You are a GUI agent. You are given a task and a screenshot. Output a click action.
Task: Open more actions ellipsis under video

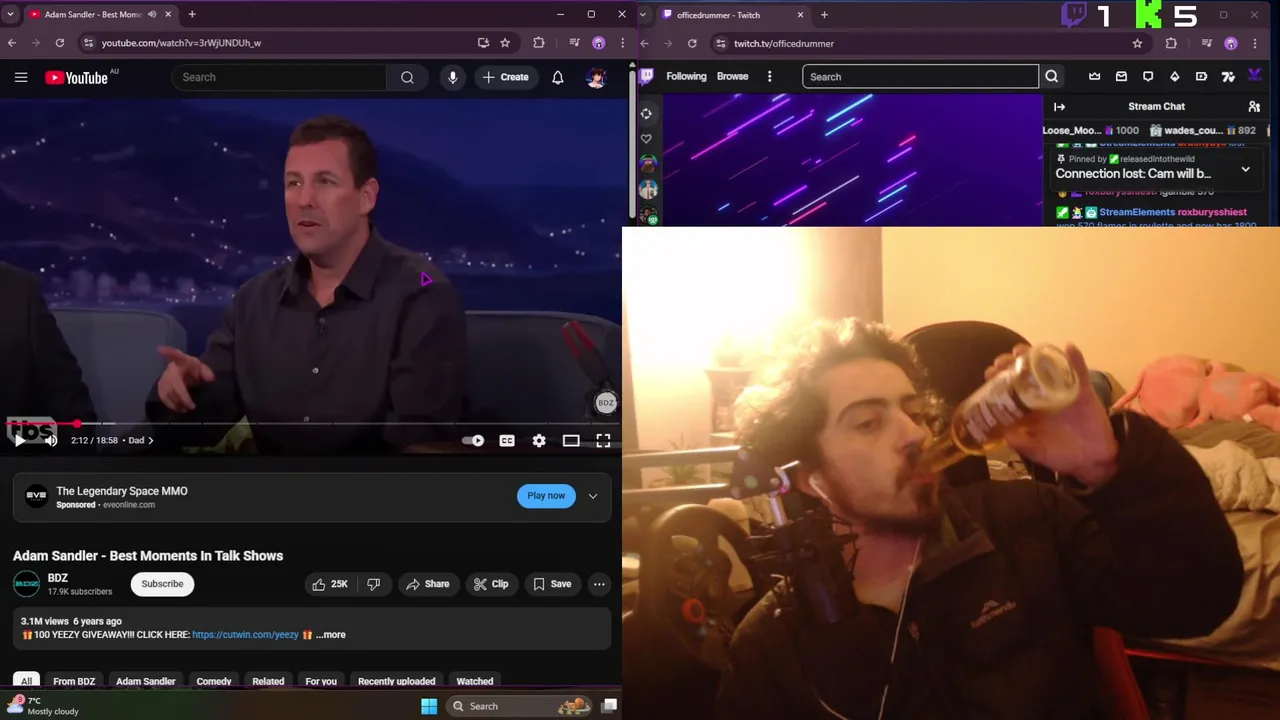599,584
